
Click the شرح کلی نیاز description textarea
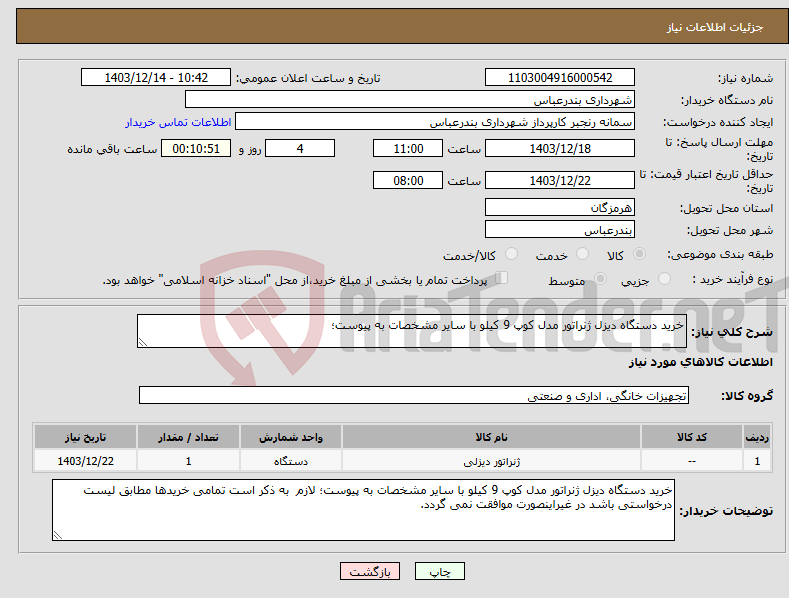tap(412, 331)
